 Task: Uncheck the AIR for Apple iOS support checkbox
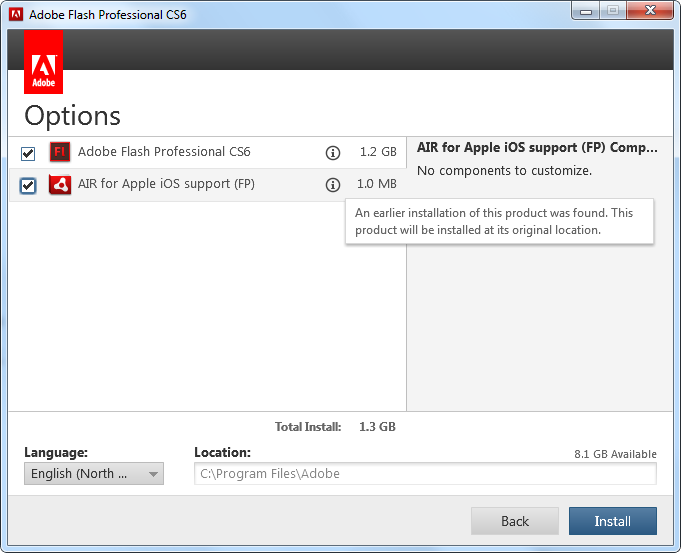click(28, 185)
